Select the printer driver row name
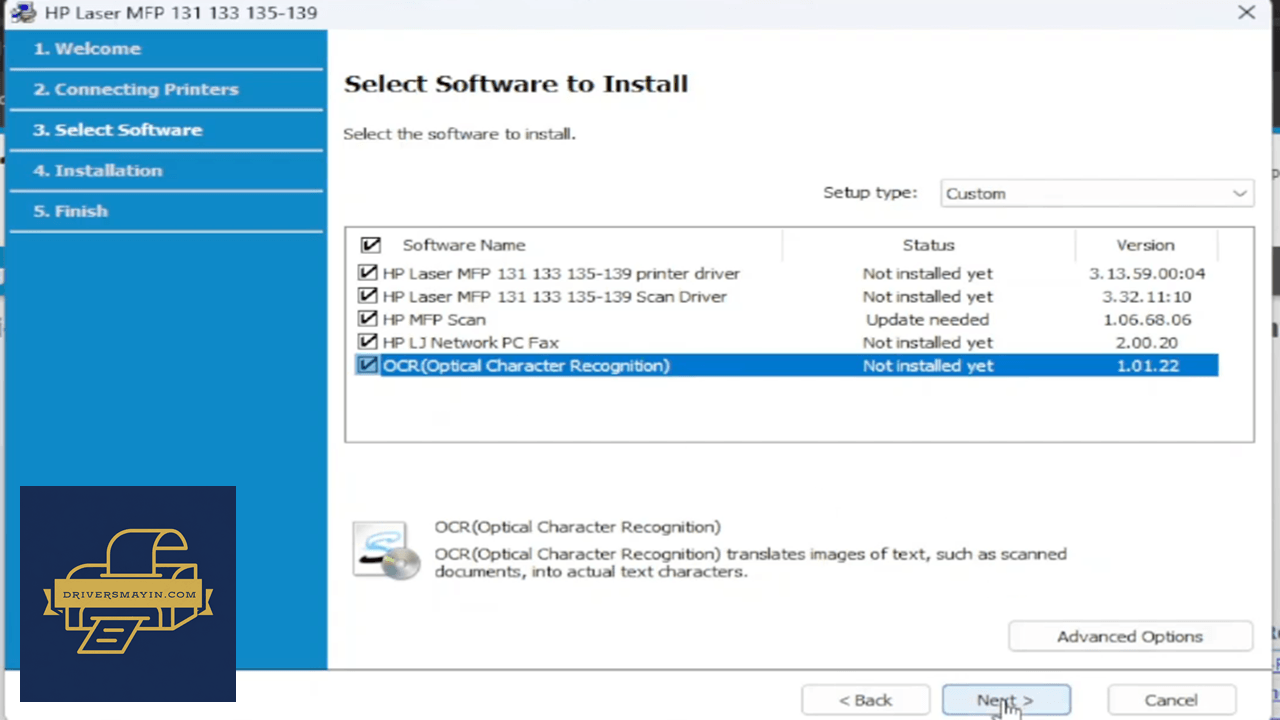 pos(561,273)
